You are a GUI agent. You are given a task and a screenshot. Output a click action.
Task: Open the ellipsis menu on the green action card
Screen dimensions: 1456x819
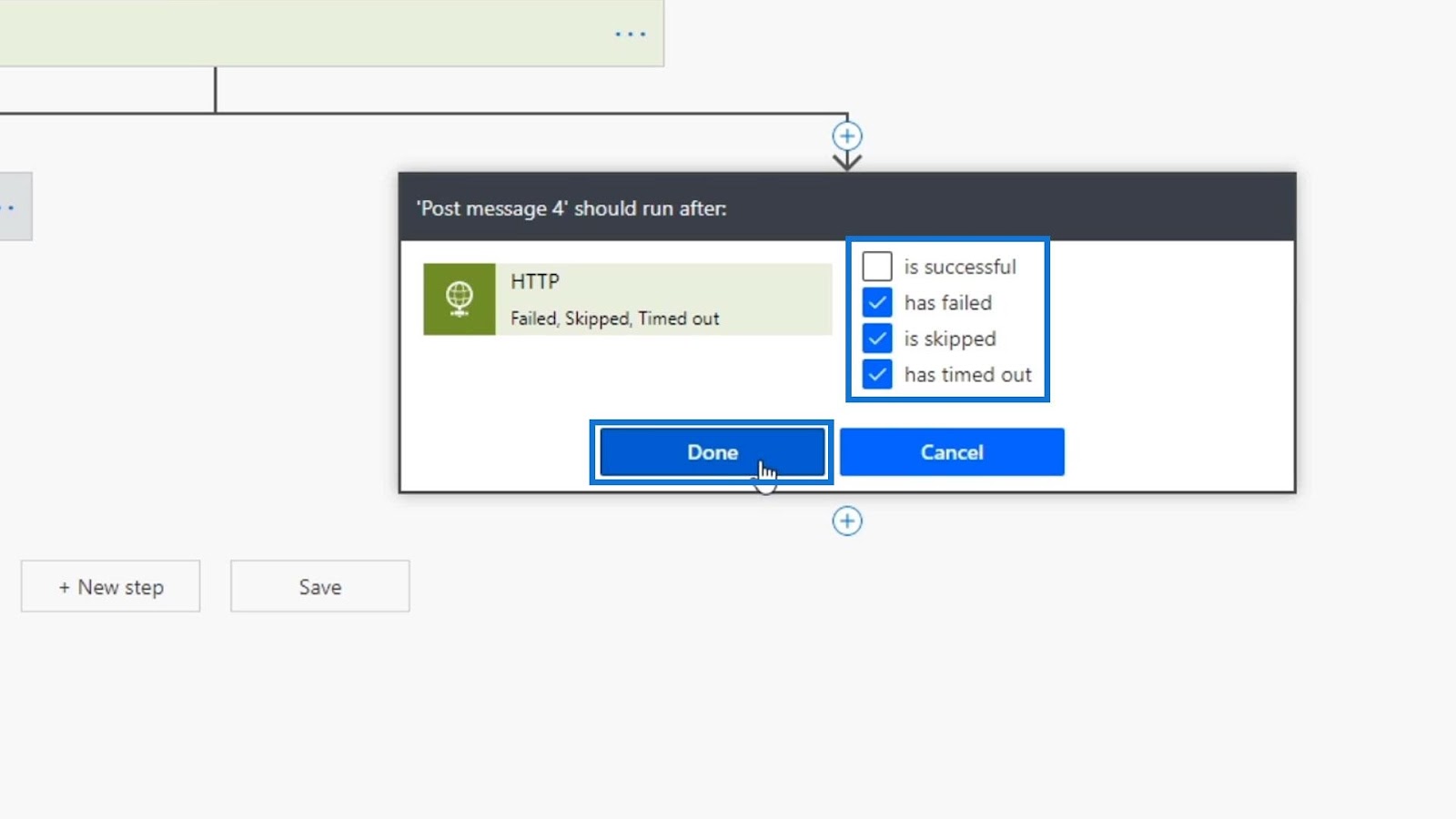click(x=630, y=35)
